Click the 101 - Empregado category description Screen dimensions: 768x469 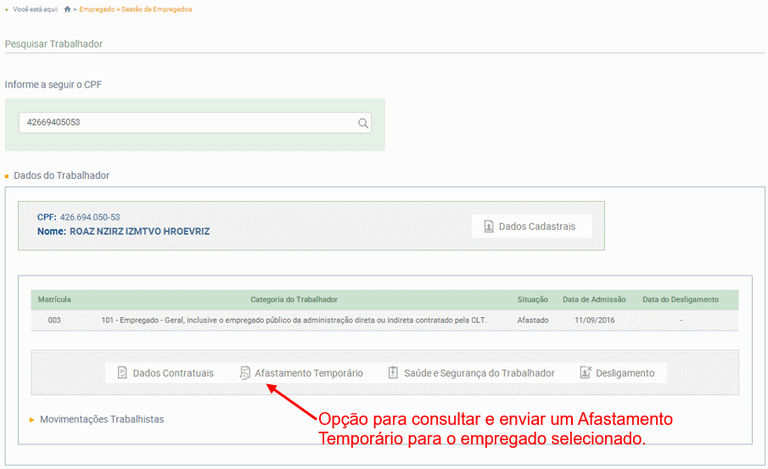(293, 320)
